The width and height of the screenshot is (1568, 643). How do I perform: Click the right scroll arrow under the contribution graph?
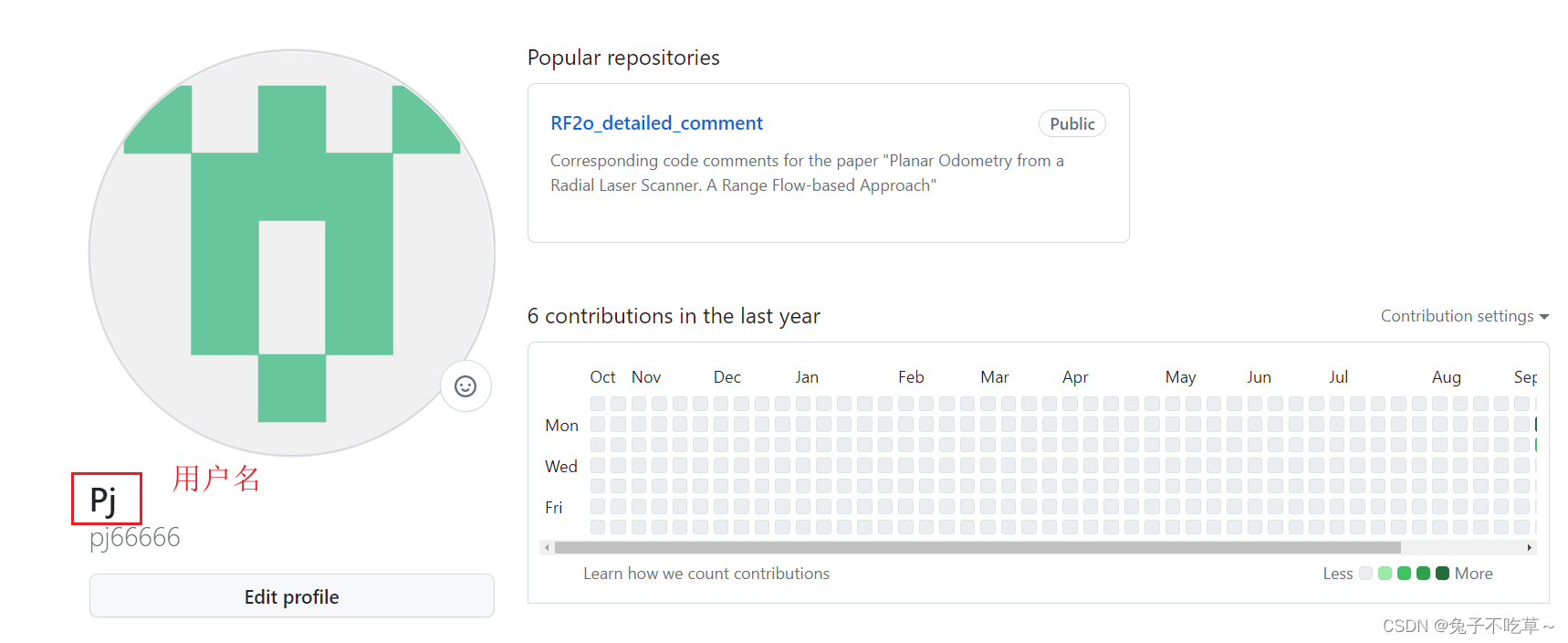click(x=1529, y=548)
